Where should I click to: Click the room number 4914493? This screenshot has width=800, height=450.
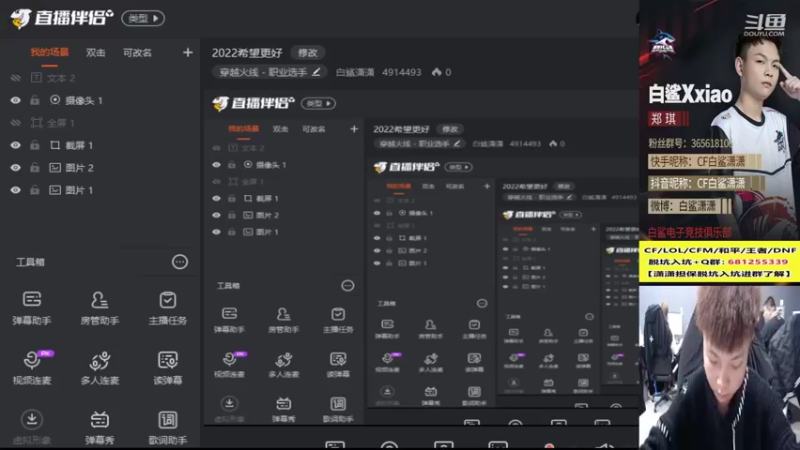point(402,72)
